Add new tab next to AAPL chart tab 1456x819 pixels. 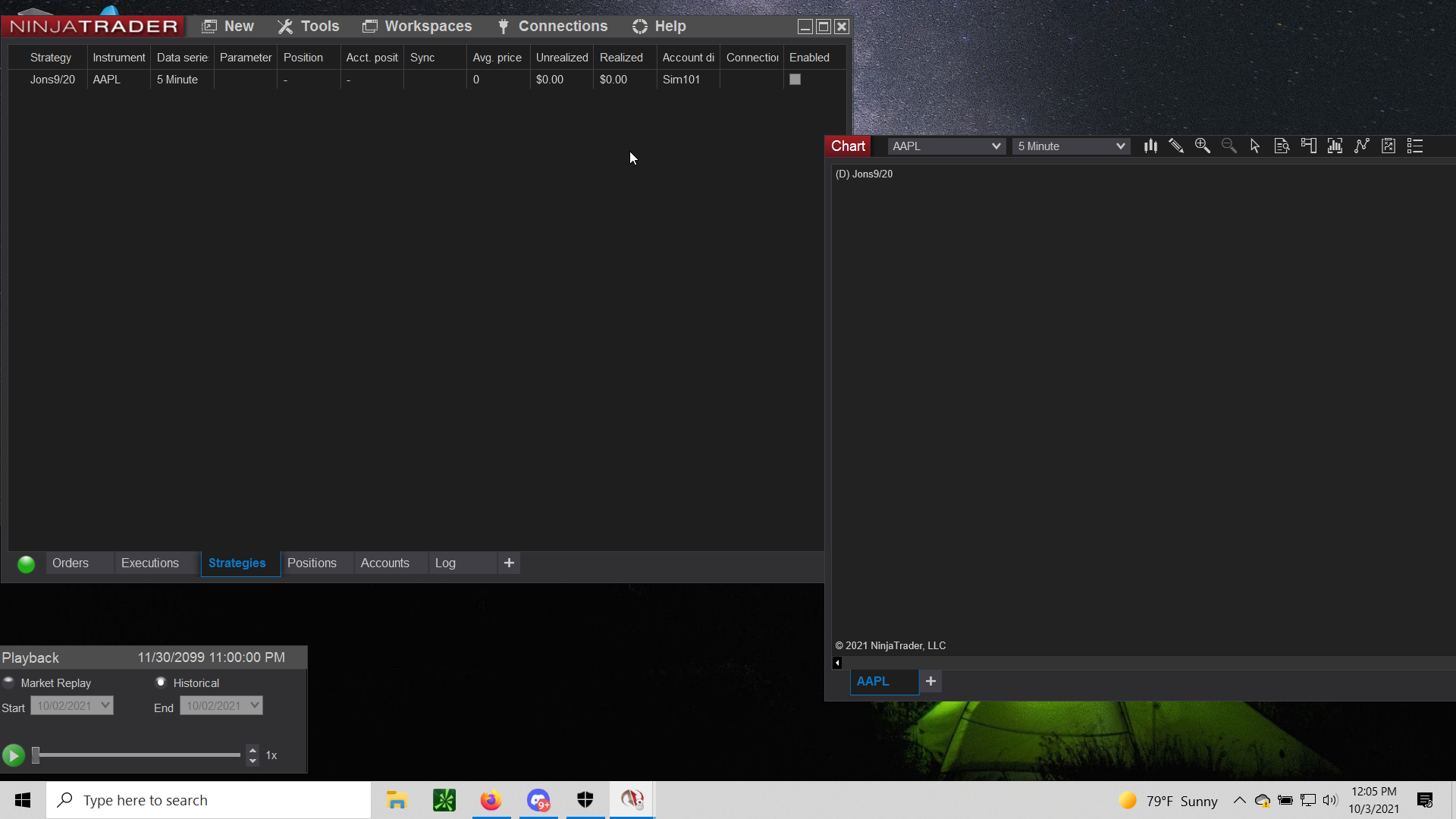coord(930,682)
